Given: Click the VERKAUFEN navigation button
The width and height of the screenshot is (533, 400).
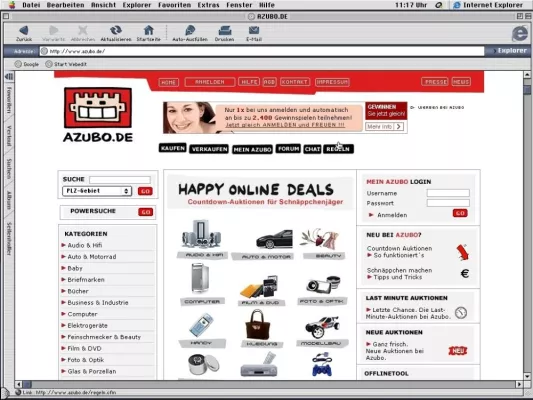Looking at the screenshot, I should tap(209, 149).
